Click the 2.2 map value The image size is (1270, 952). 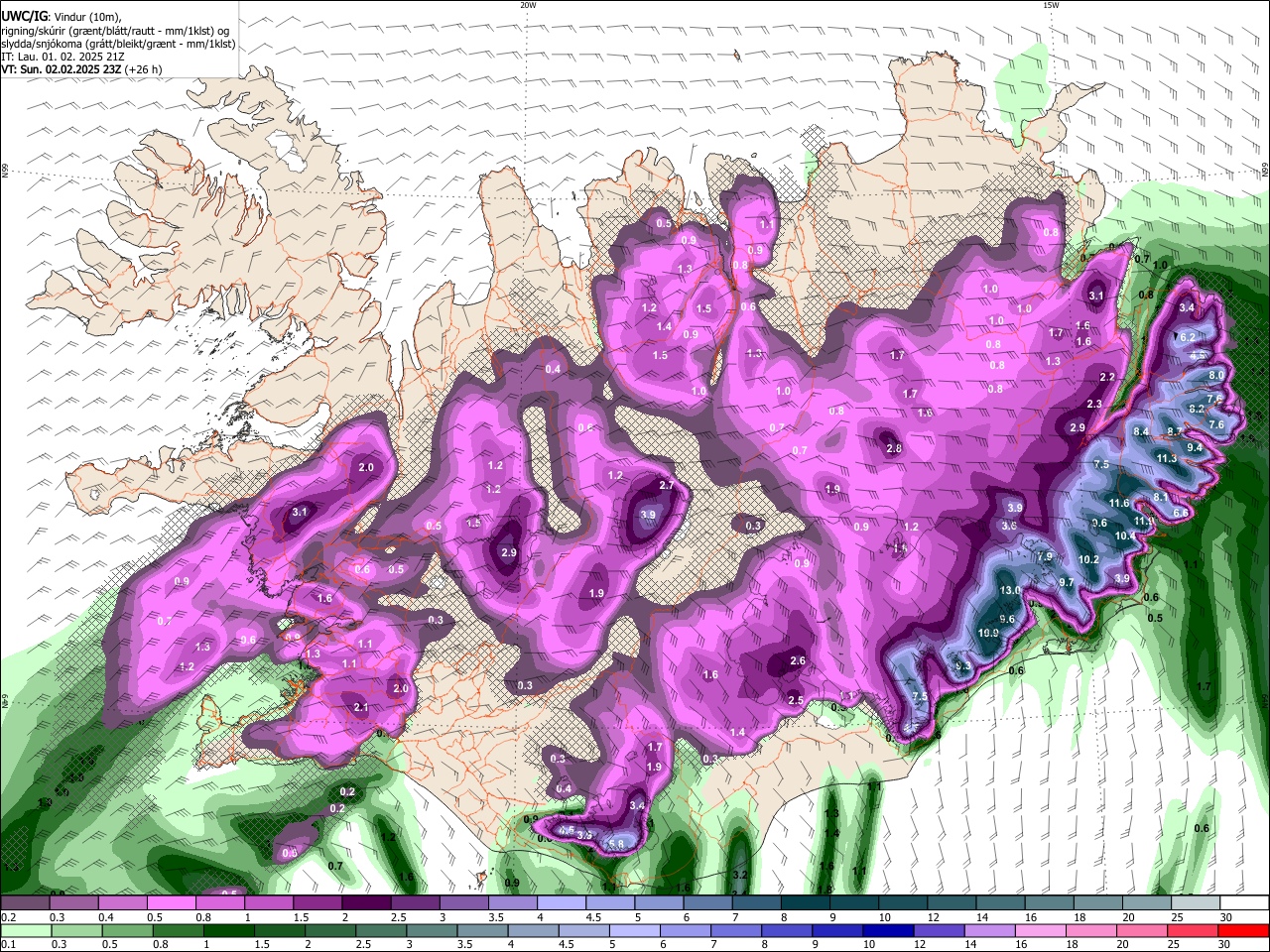[x=1108, y=377]
